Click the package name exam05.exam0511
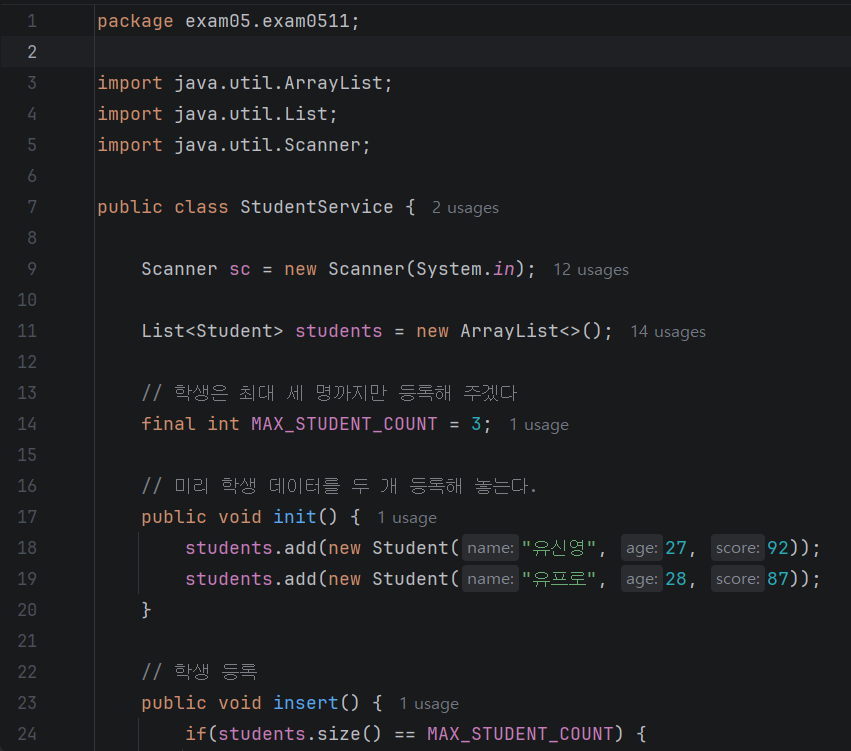The height and width of the screenshot is (751, 851). pos(267,21)
